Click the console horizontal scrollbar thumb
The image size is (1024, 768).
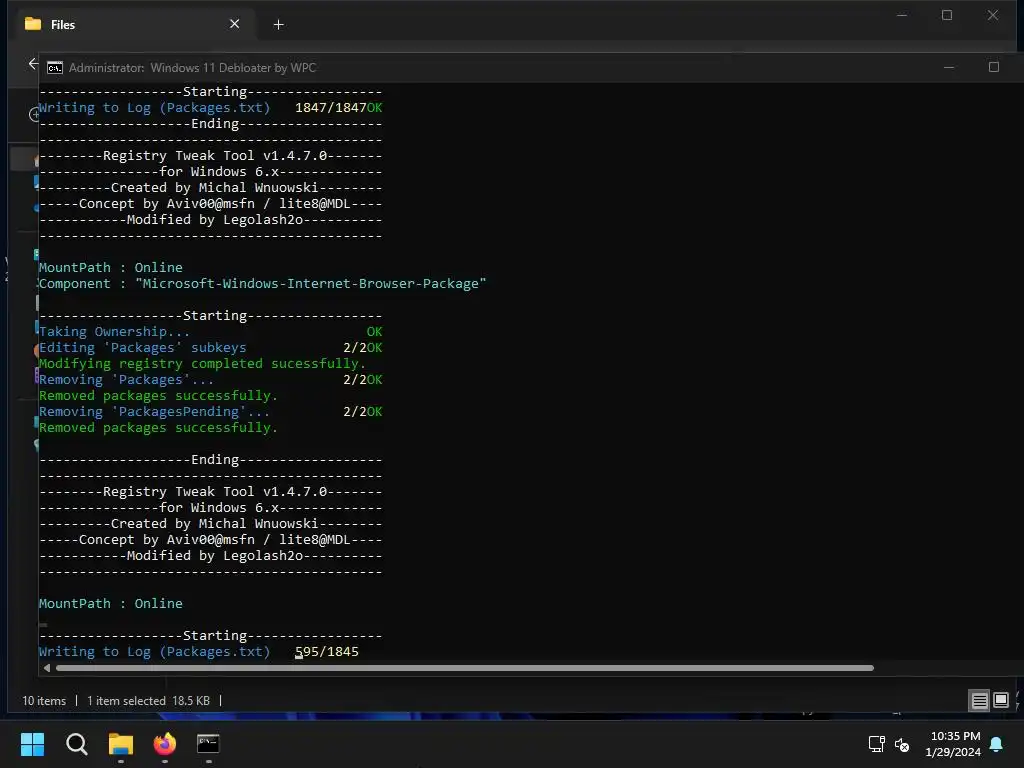coord(464,668)
